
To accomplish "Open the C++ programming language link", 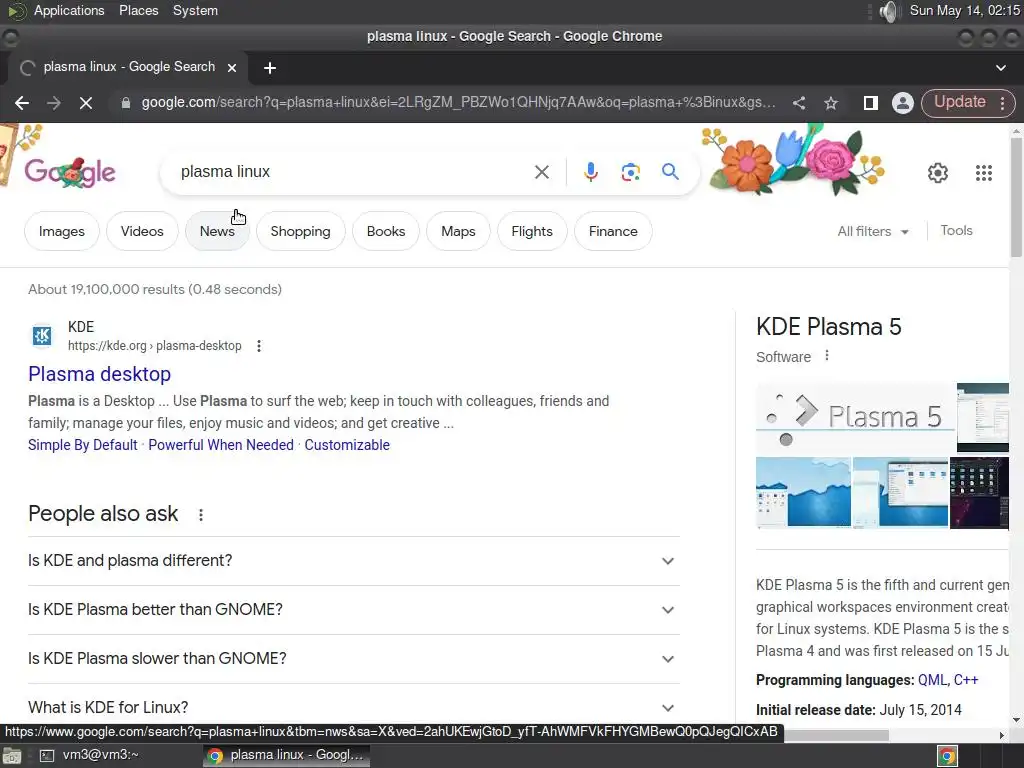I will tap(966, 680).
